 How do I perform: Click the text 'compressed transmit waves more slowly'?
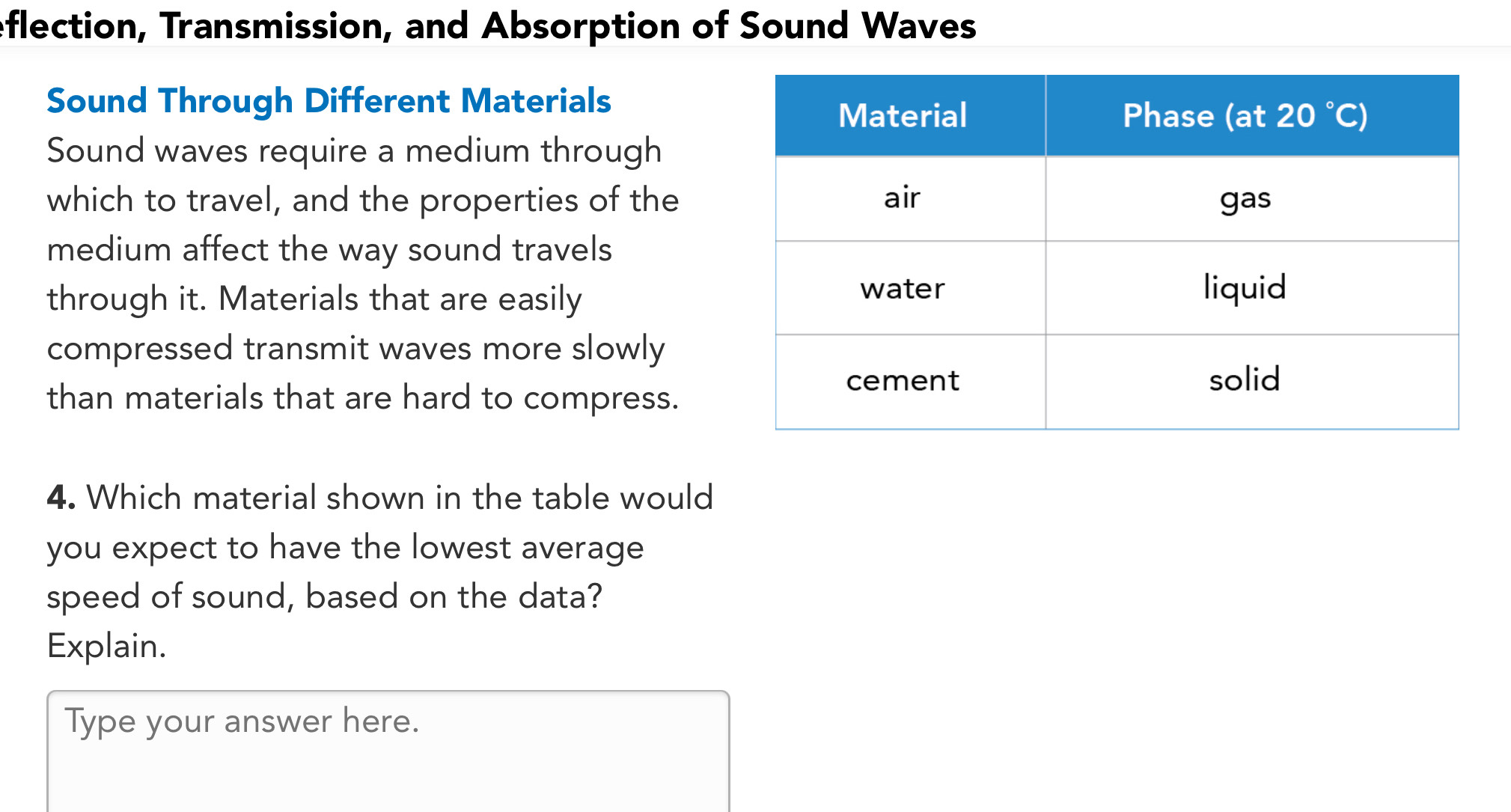(355, 349)
